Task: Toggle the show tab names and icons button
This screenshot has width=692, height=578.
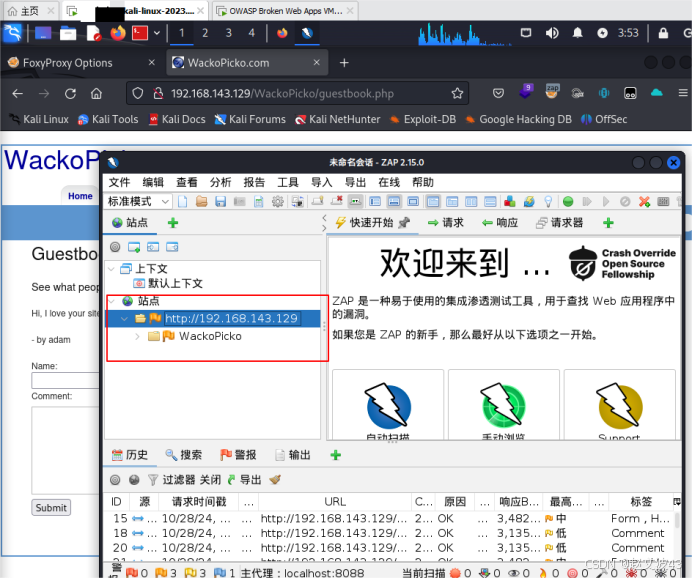Action: [356, 202]
